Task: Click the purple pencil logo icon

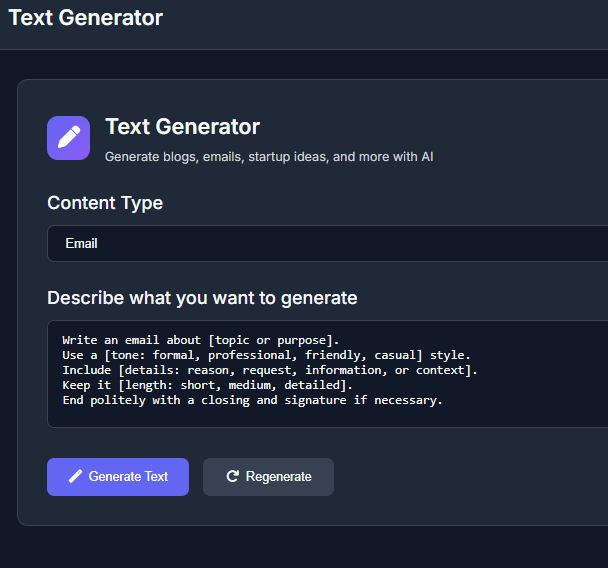Action: (68, 137)
